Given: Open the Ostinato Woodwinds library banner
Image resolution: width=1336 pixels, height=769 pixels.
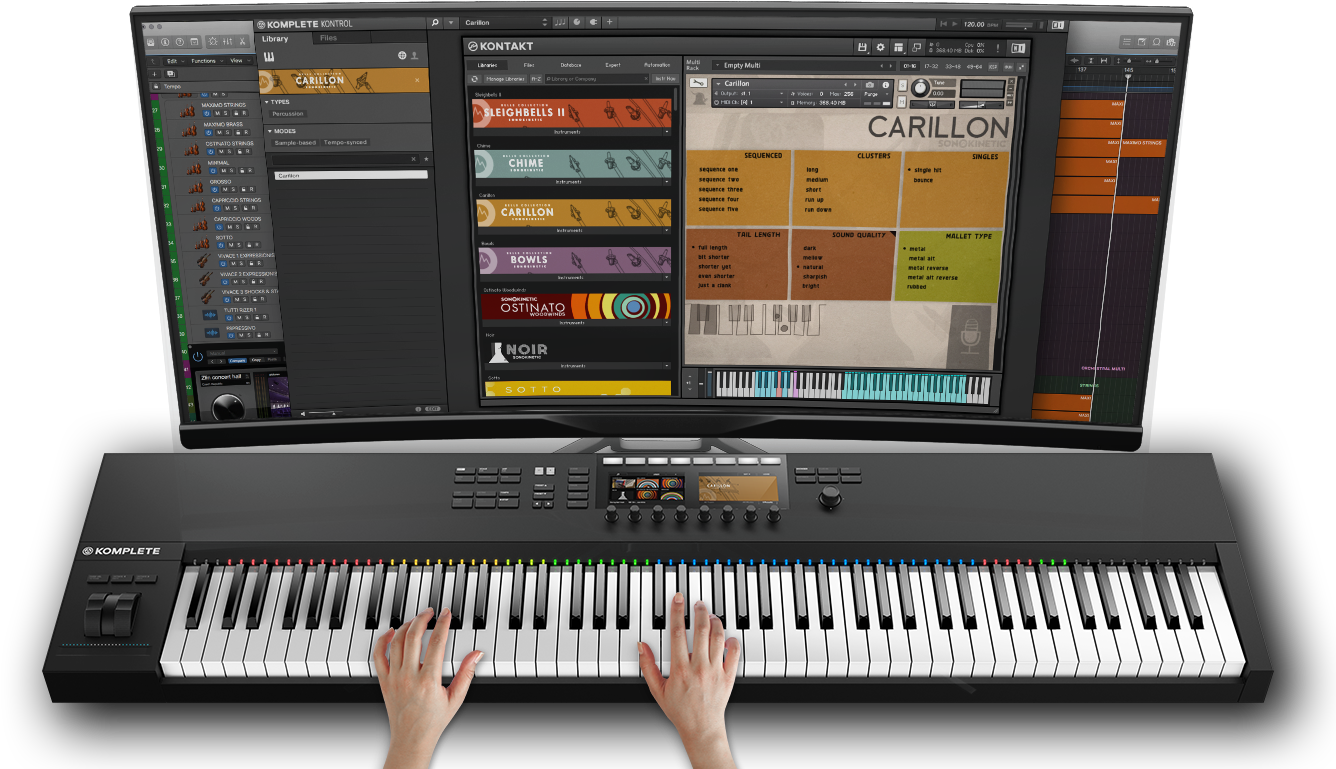Looking at the screenshot, I should click(x=575, y=306).
